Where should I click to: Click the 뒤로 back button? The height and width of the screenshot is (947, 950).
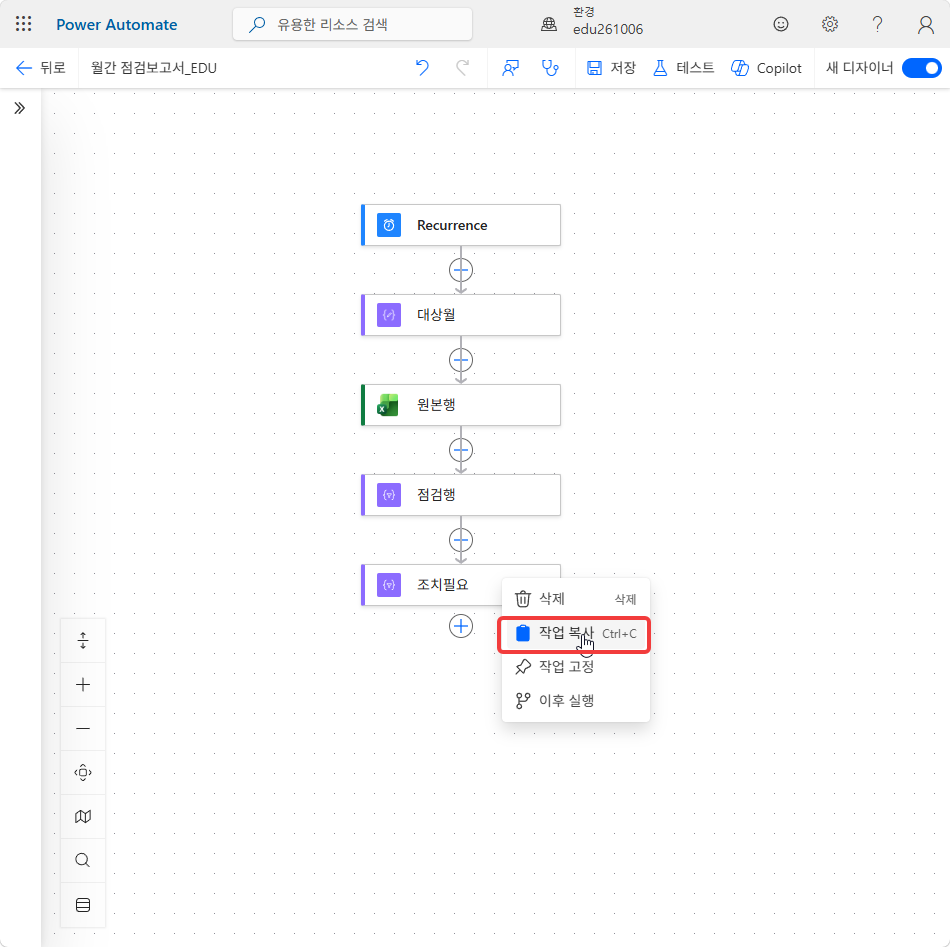[41, 68]
